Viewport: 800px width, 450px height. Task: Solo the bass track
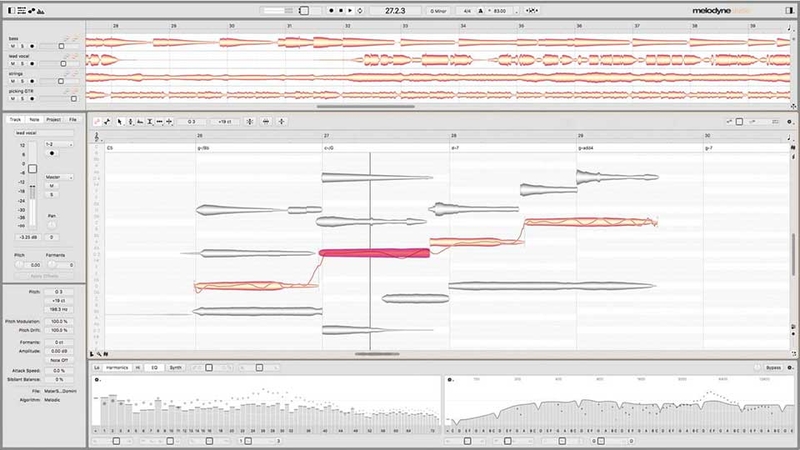coord(22,46)
